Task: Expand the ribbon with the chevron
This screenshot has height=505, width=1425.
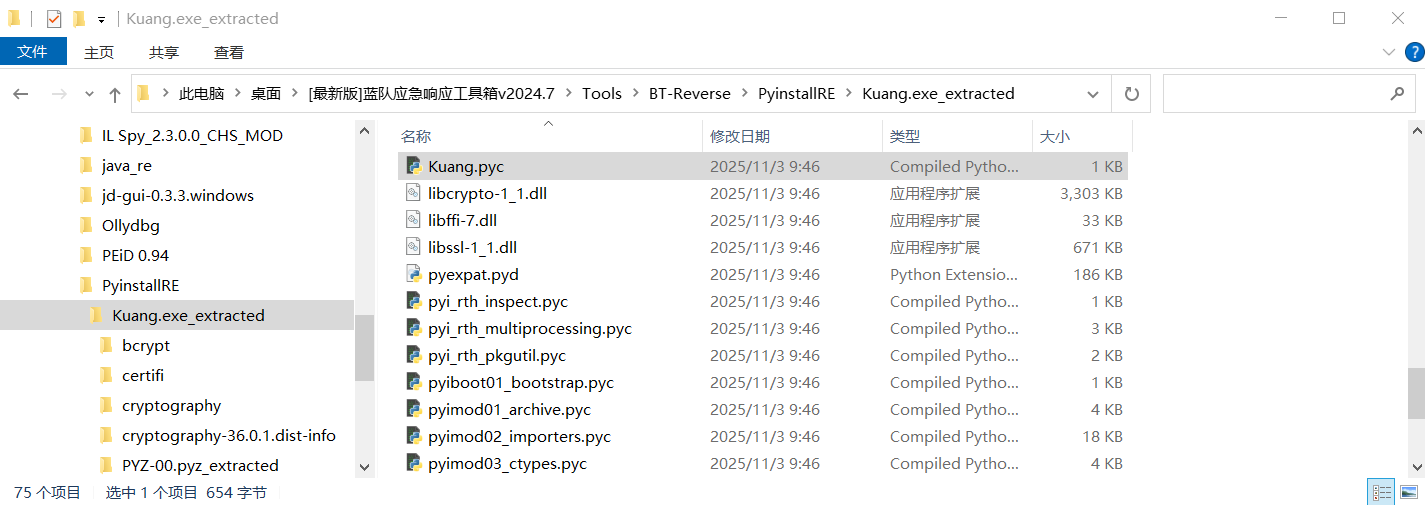Action: (x=1388, y=52)
